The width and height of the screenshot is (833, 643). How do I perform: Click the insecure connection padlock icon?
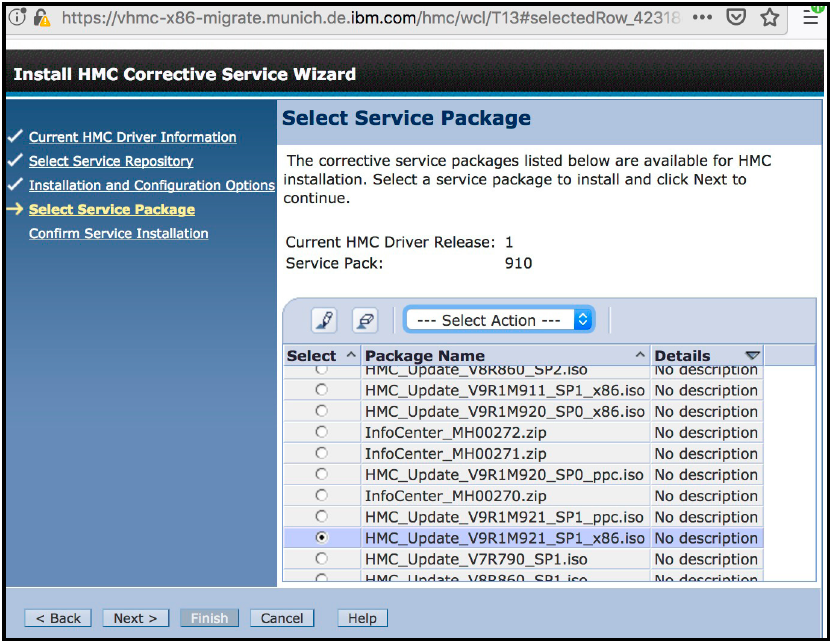click(x=42, y=17)
